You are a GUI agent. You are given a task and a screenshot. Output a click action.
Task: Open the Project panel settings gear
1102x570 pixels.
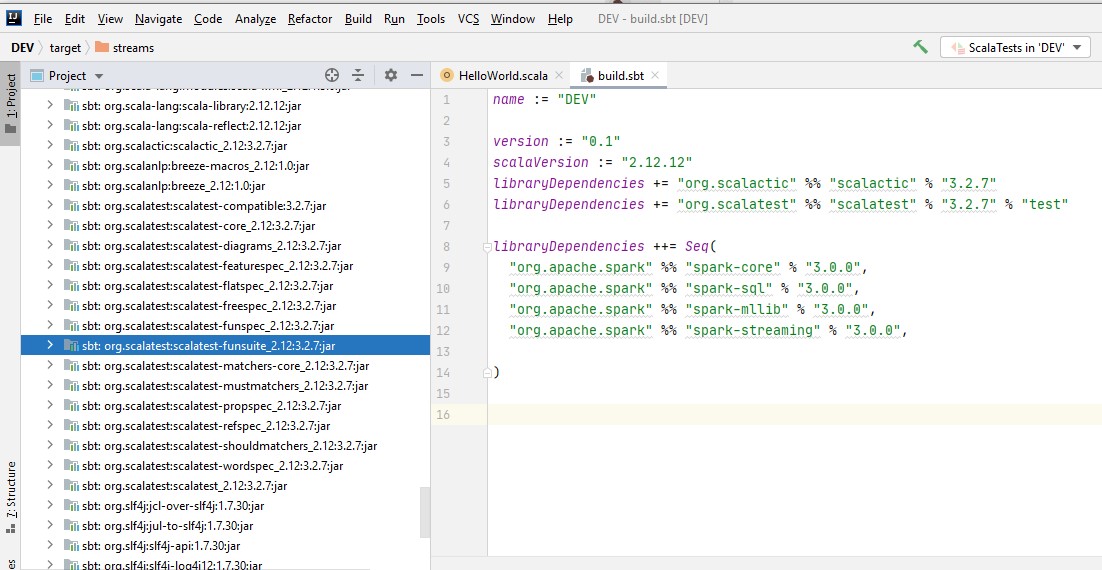pos(391,75)
